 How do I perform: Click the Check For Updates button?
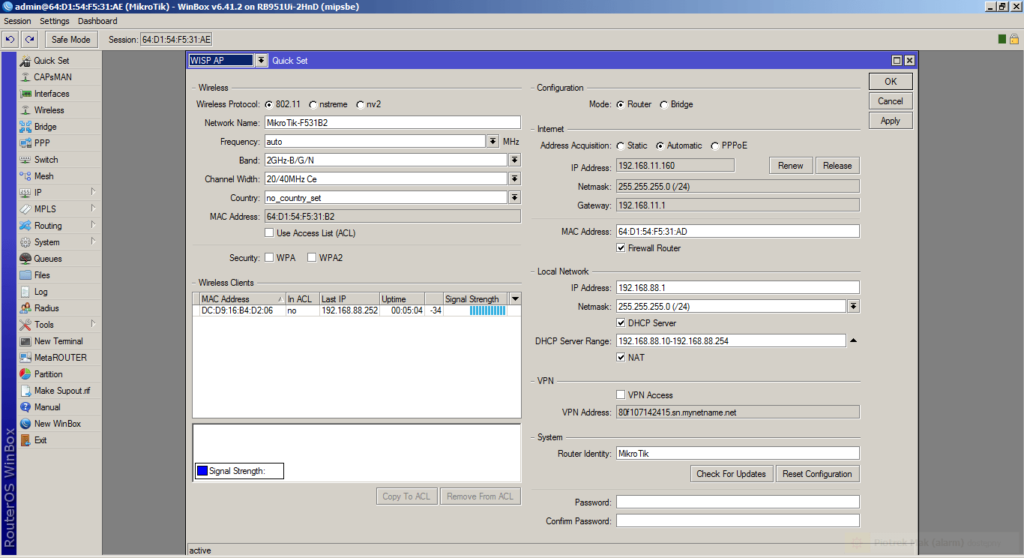[x=731, y=474]
